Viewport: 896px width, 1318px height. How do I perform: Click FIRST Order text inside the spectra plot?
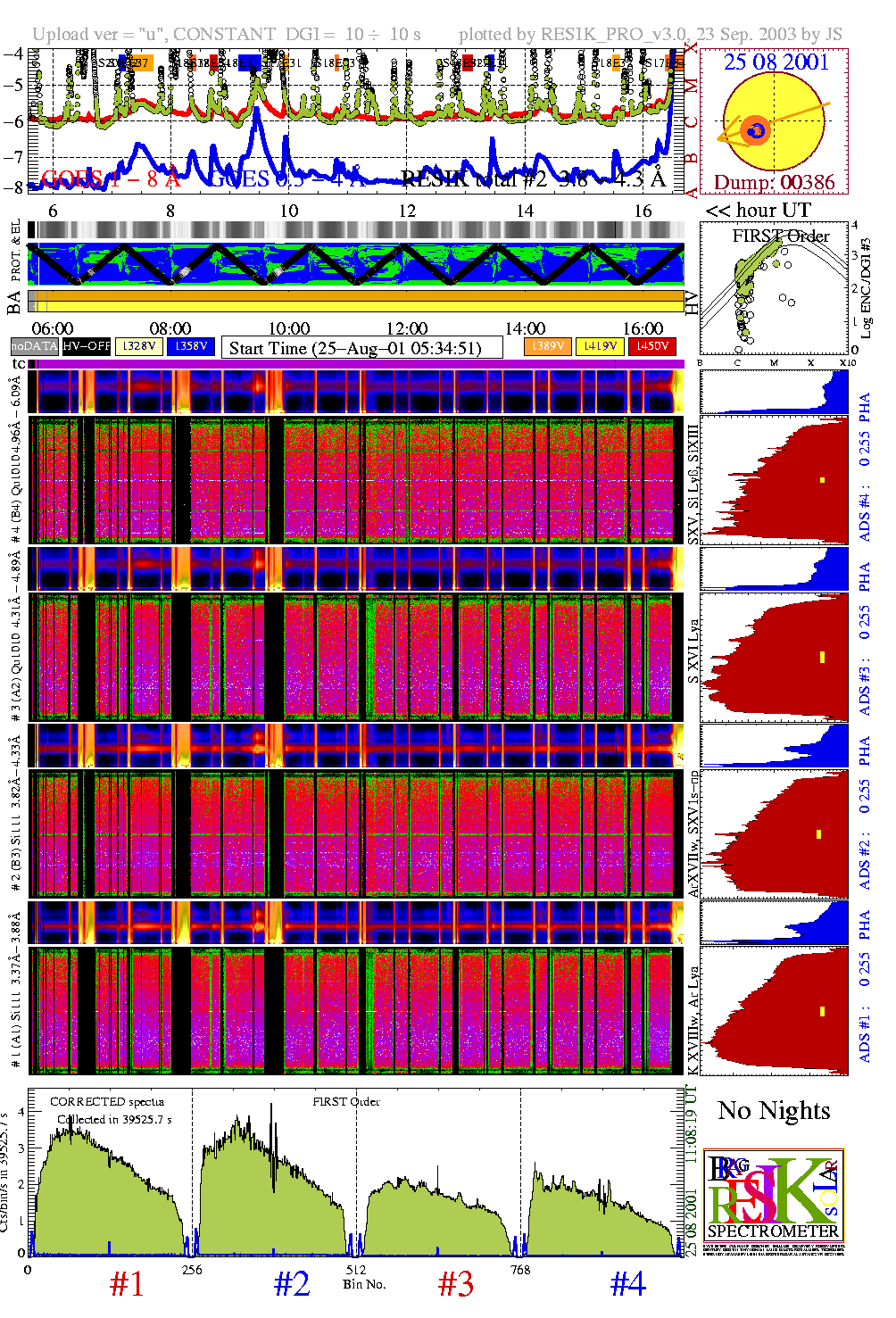(346, 1101)
